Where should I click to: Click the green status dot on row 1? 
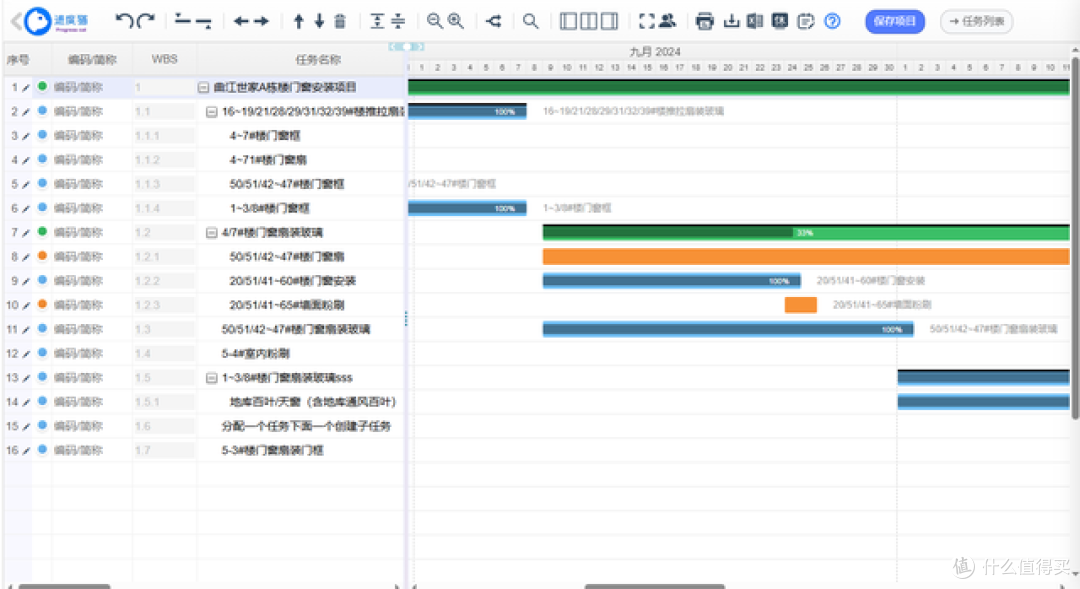[42, 87]
